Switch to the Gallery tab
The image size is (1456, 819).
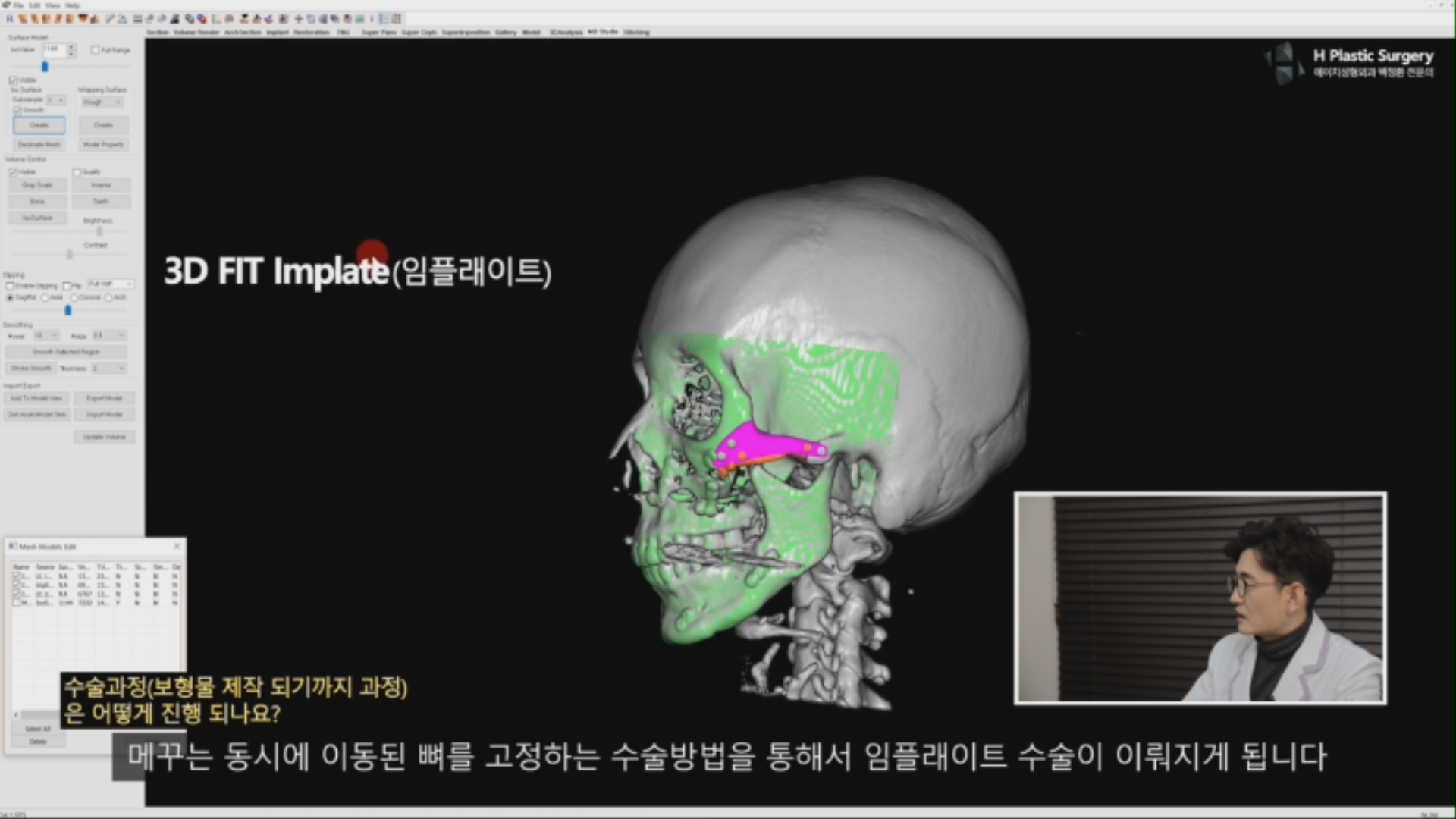point(506,33)
